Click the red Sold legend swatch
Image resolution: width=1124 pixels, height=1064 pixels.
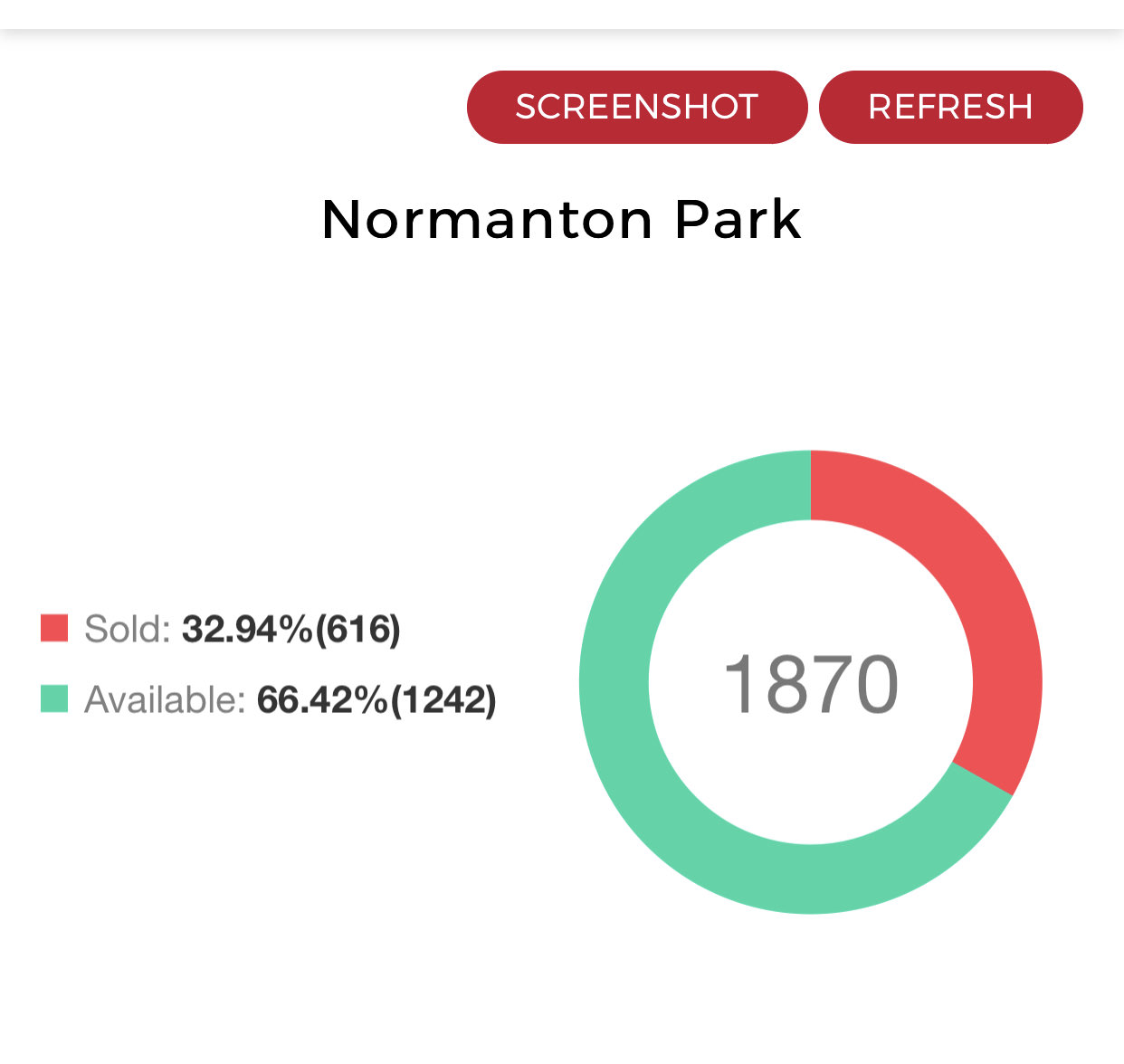click(54, 628)
